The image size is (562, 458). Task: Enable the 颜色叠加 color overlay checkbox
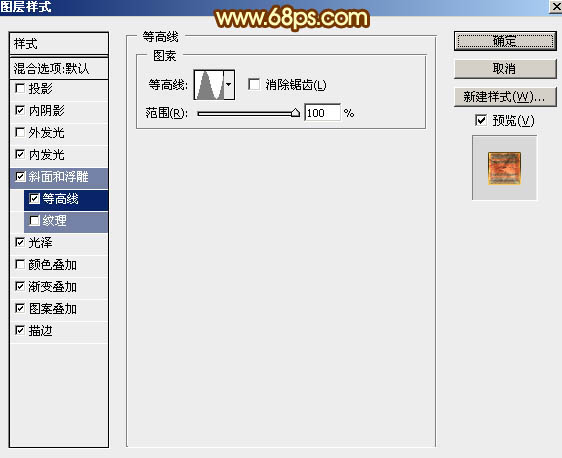20,265
